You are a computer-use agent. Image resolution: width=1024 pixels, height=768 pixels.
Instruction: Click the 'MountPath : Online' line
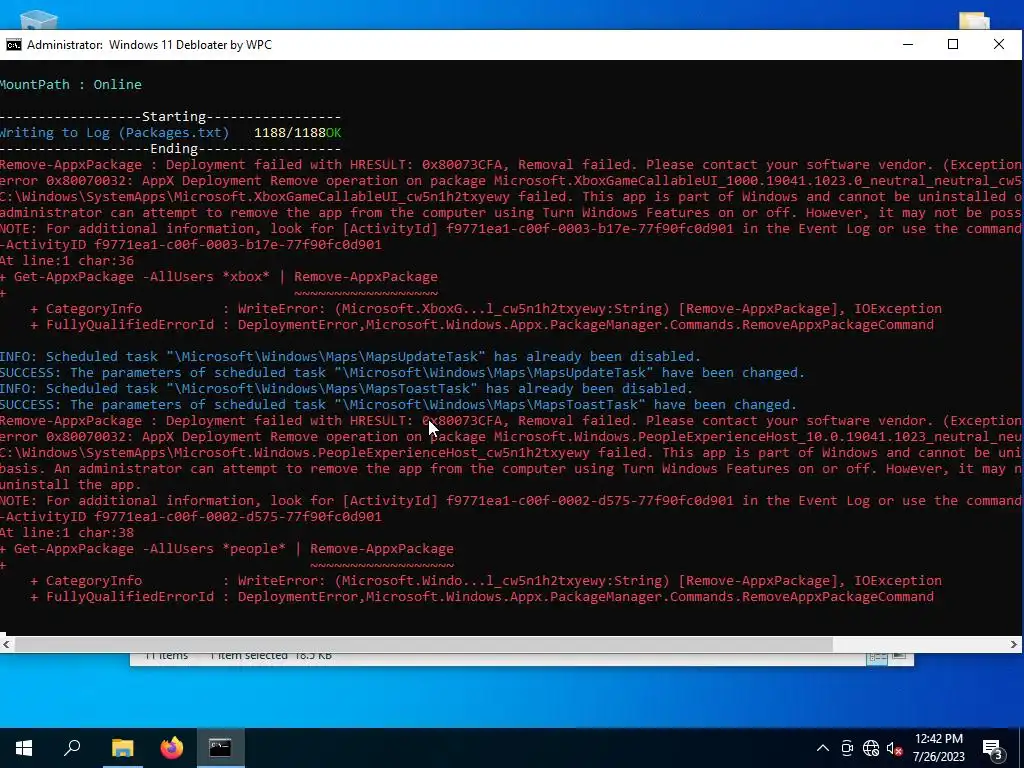coord(71,85)
